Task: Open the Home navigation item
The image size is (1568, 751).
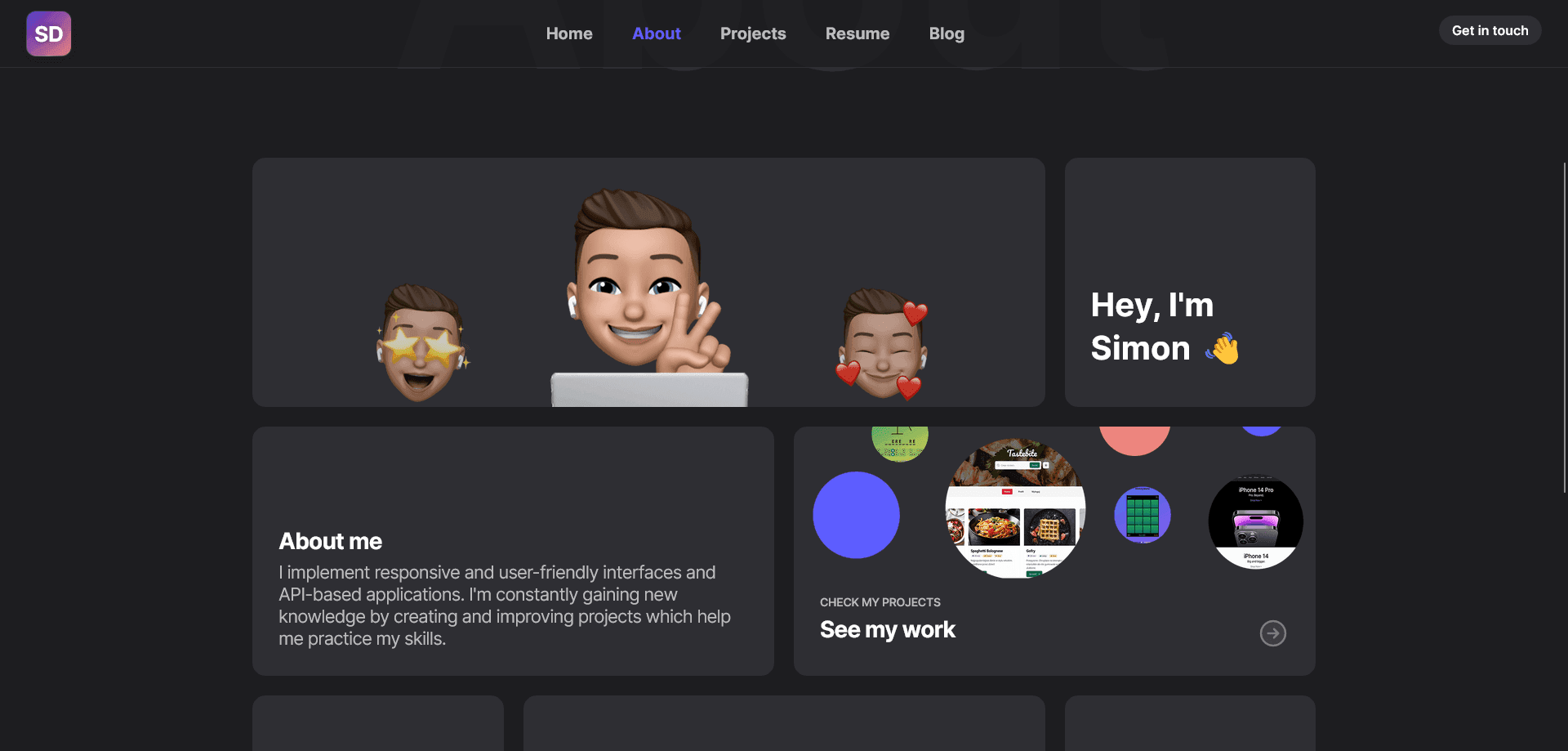Action: click(x=569, y=34)
